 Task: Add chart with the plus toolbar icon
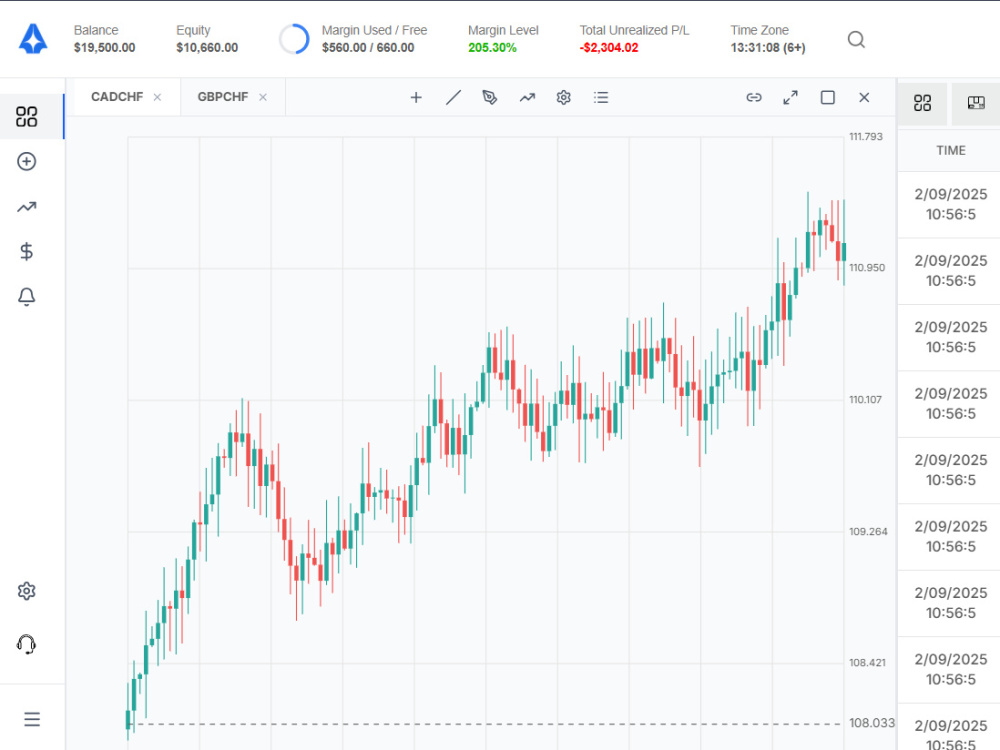point(416,98)
